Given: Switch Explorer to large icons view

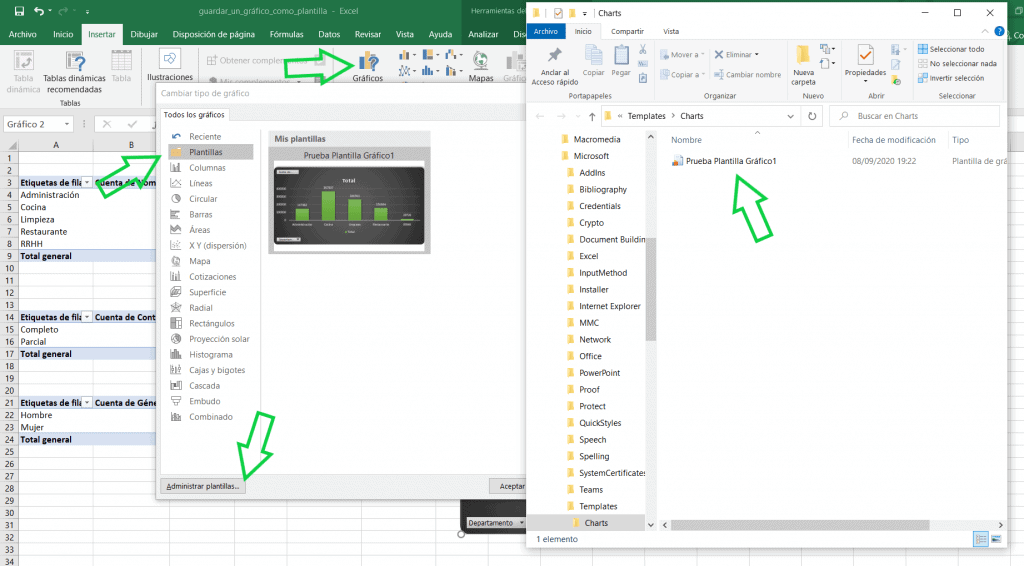Looking at the screenshot, I should 996,539.
